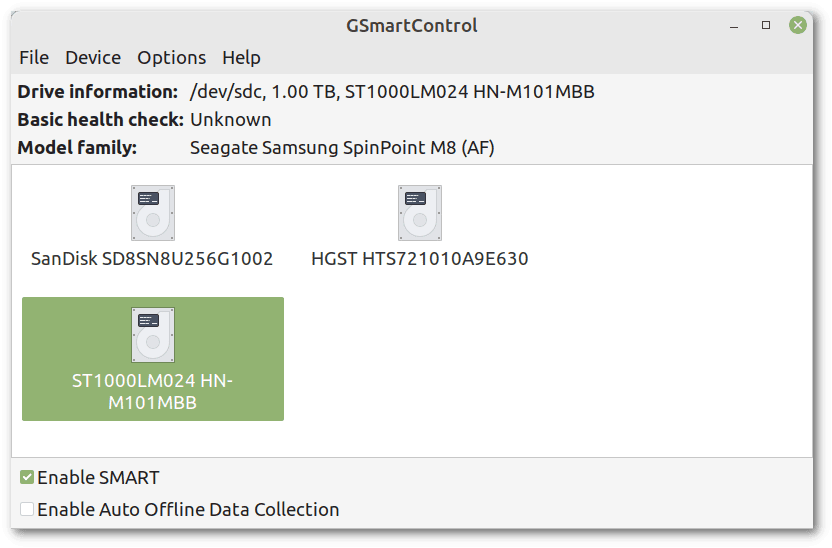Select the SanDisk SD8SN8U256G1002 drive icon
This screenshot has height=548, width=832.
click(152, 212)
